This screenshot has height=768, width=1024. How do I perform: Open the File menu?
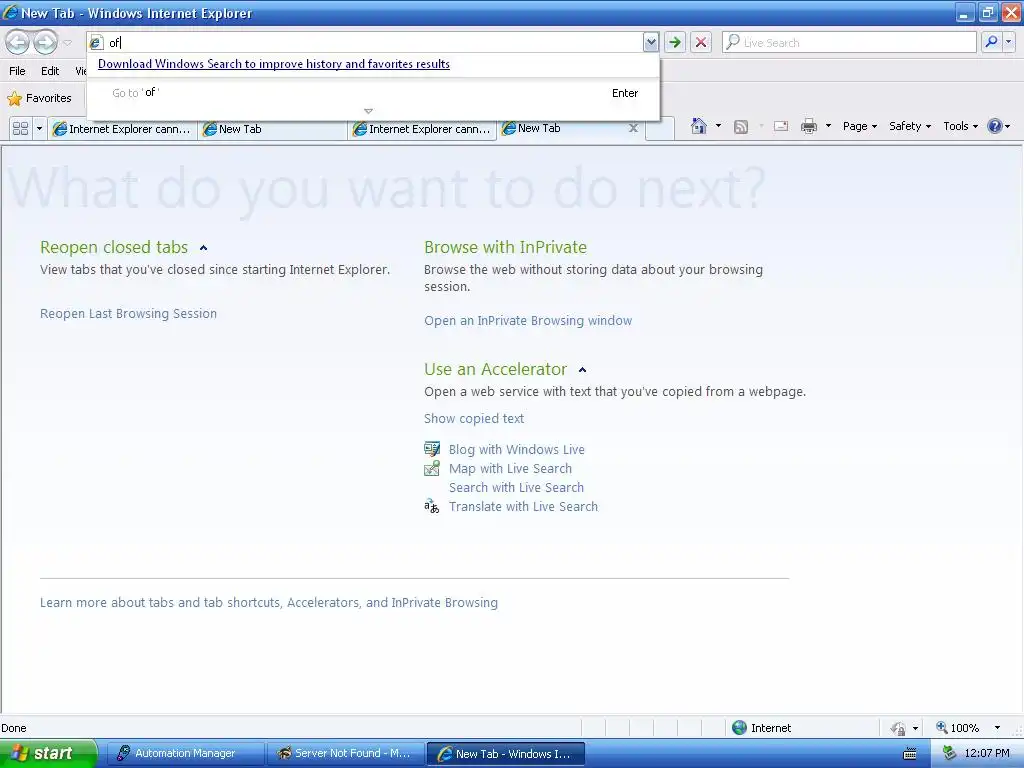coord(17,71)
